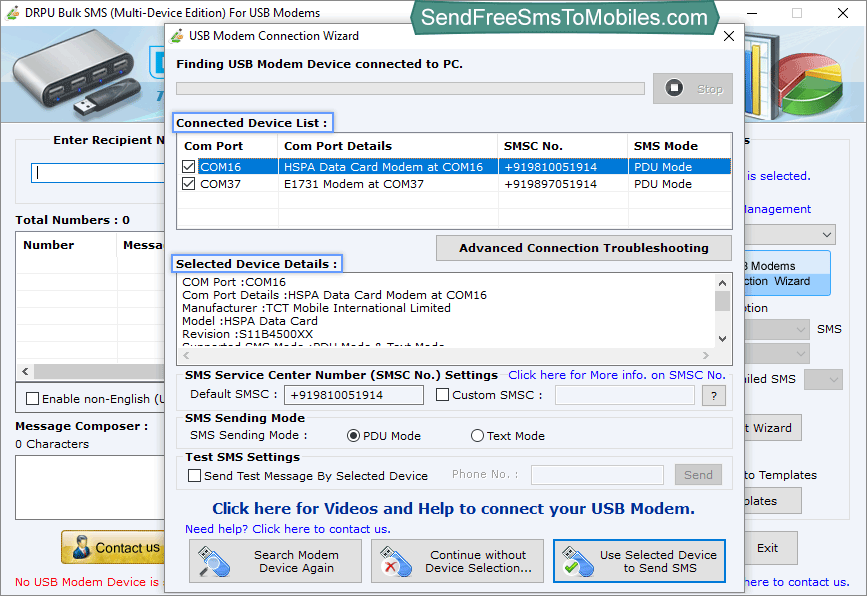Click the device details scroll up arrow
Screen dimensions: 867x596
722,283
